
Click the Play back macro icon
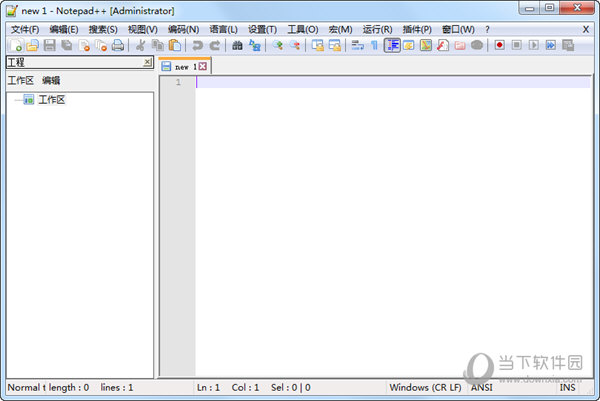(x=534, y=46)
